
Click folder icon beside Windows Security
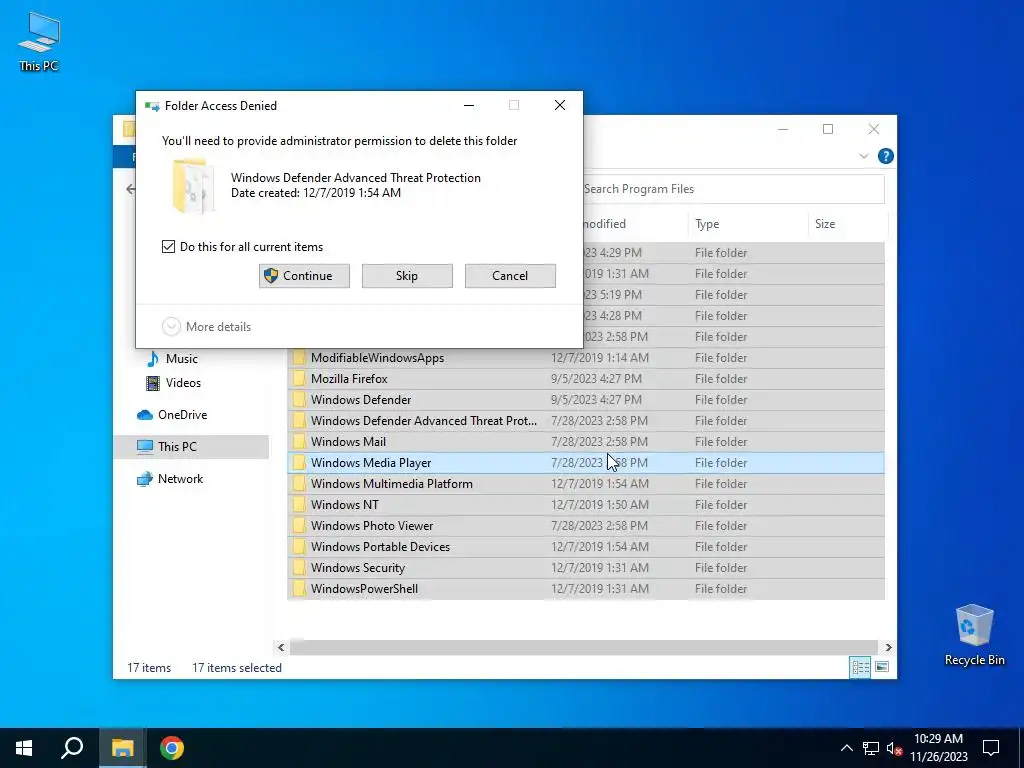click(299, 568)
